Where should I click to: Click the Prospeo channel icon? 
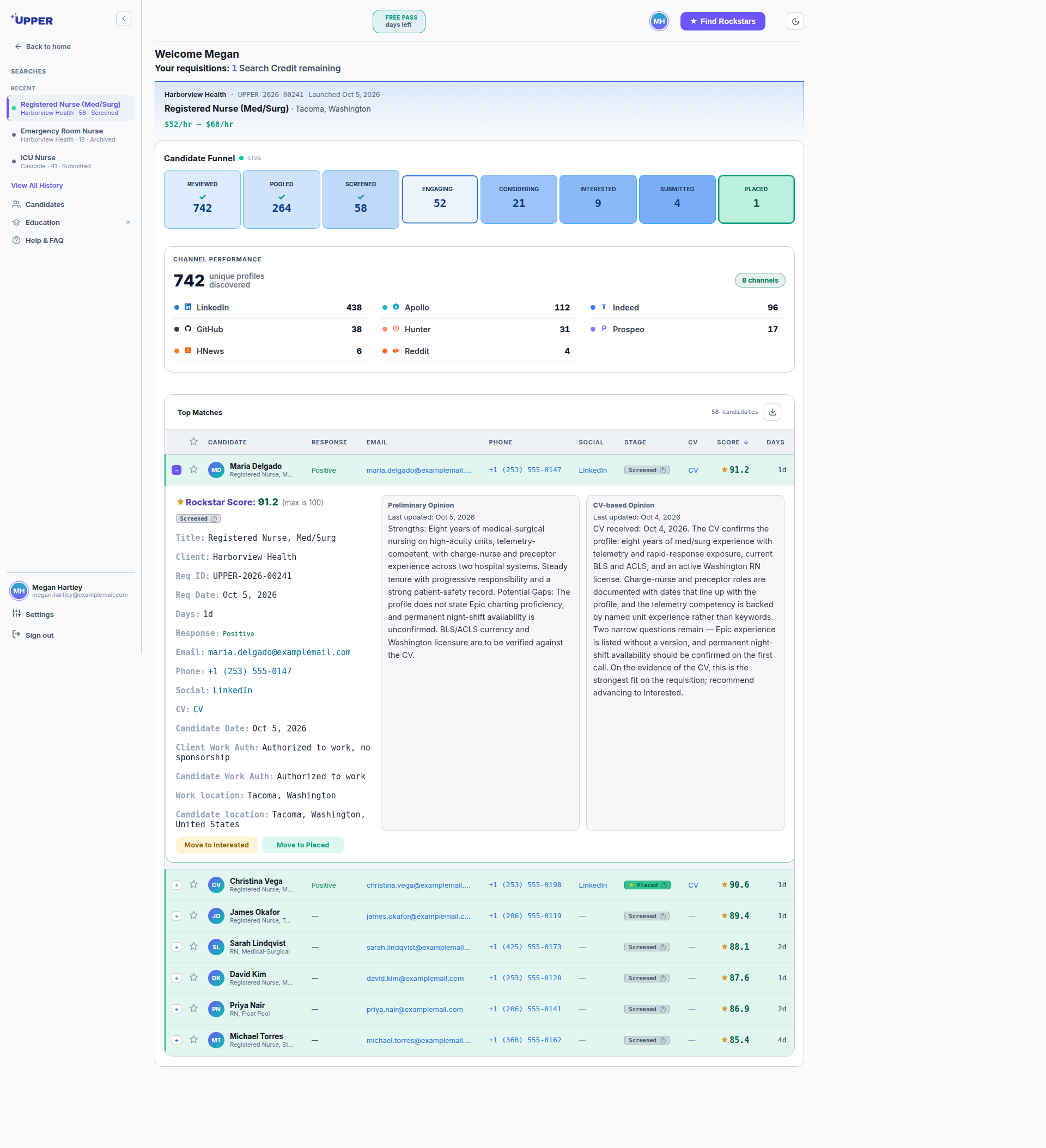[x=604, y=329]
